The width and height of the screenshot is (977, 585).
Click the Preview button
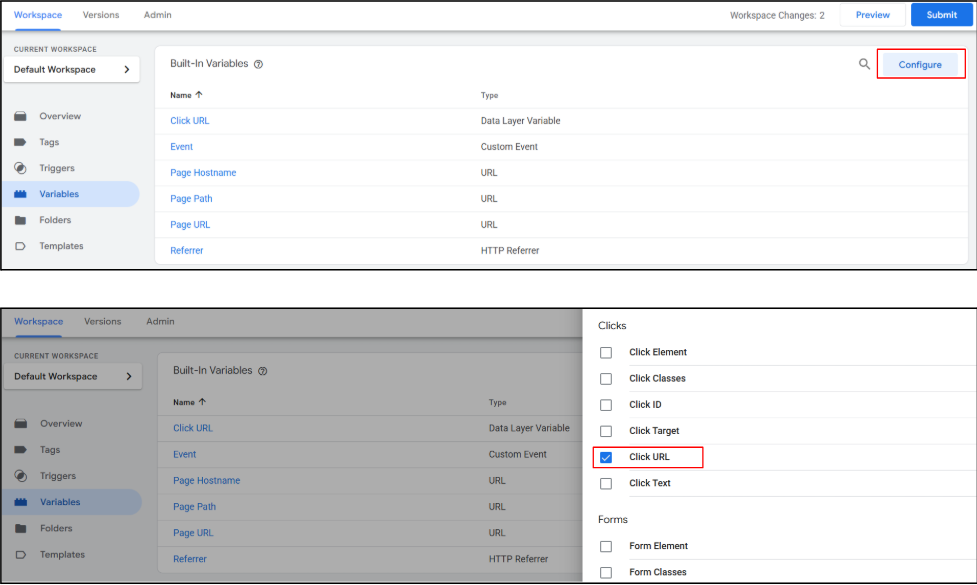point(872,15)
